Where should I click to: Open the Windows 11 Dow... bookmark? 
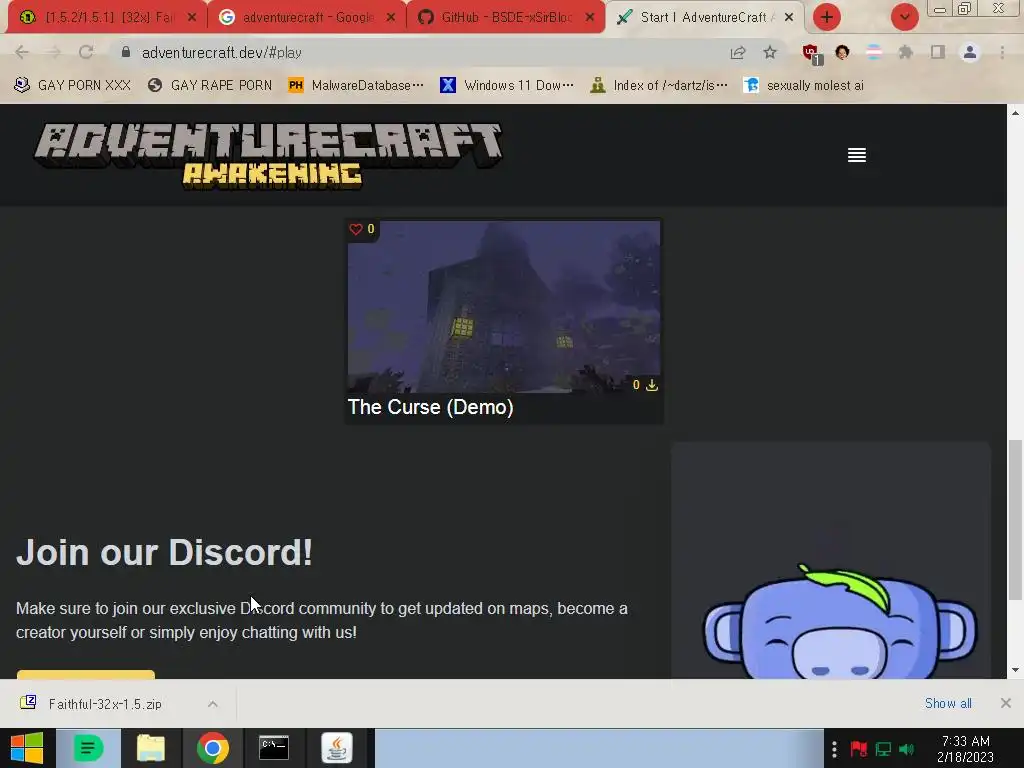507,86
